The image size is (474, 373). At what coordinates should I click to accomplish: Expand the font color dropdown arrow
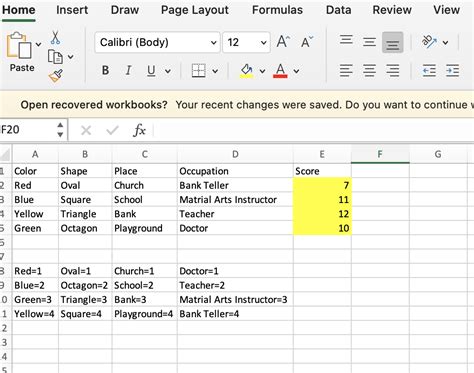tap(296, 71)
